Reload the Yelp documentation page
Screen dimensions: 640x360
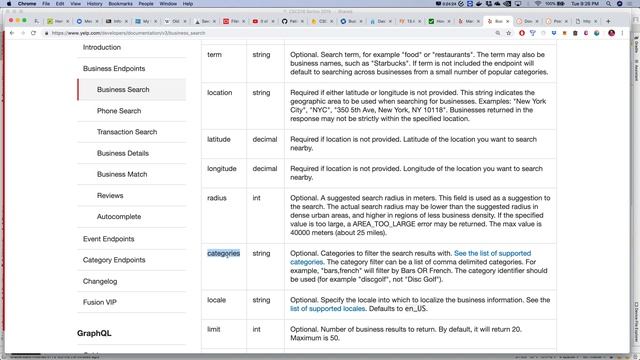click(33, 33)
